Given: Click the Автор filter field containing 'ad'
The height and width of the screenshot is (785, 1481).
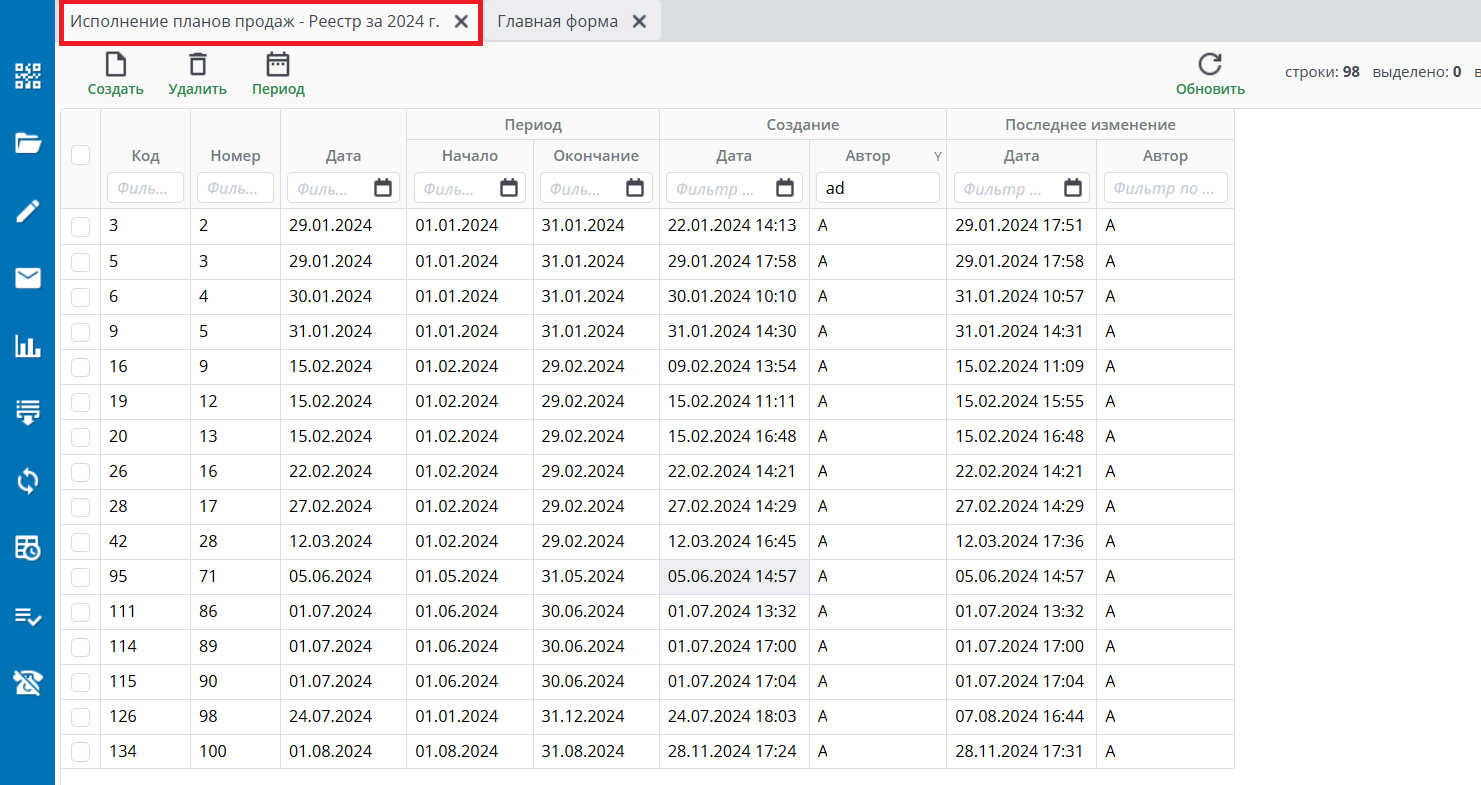Looking at the screenshot, I should pos(877,188).
